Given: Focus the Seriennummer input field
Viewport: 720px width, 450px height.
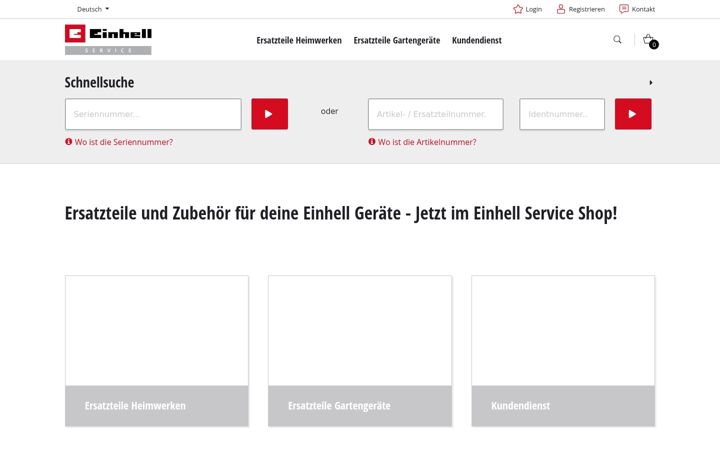Looking at the screenshot, I should pos(153,114).
